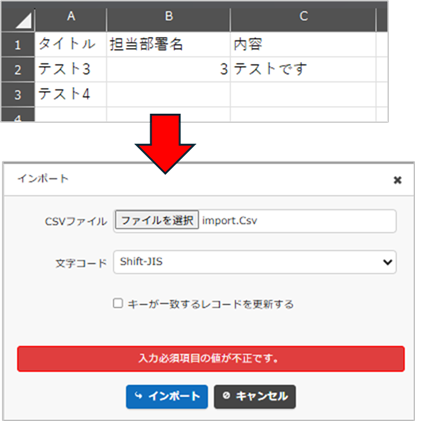Select column A header
The image size is (425, 421).
coord(71,16)
